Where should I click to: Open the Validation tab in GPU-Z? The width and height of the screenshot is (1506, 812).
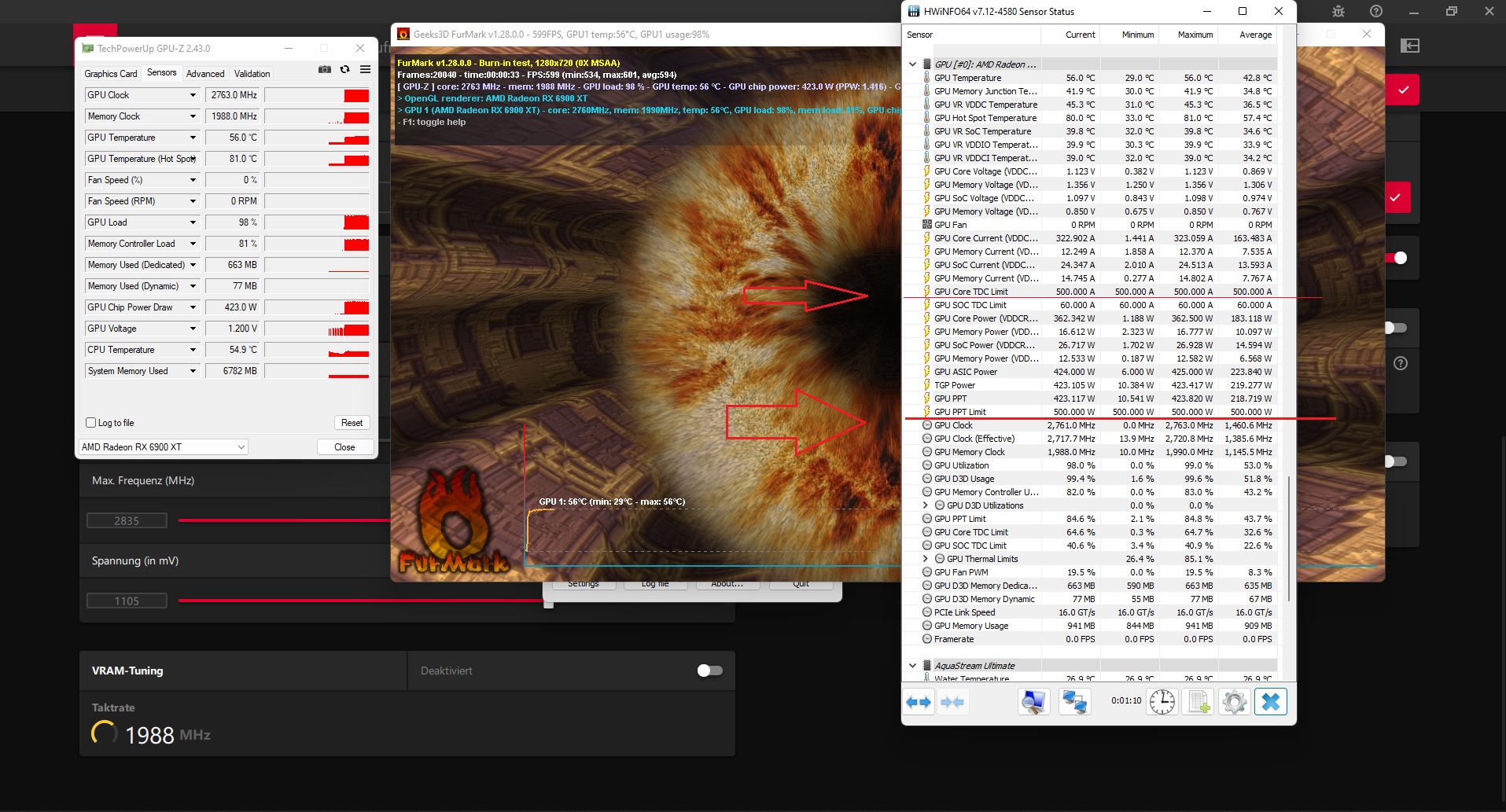[x=252, y=73]
